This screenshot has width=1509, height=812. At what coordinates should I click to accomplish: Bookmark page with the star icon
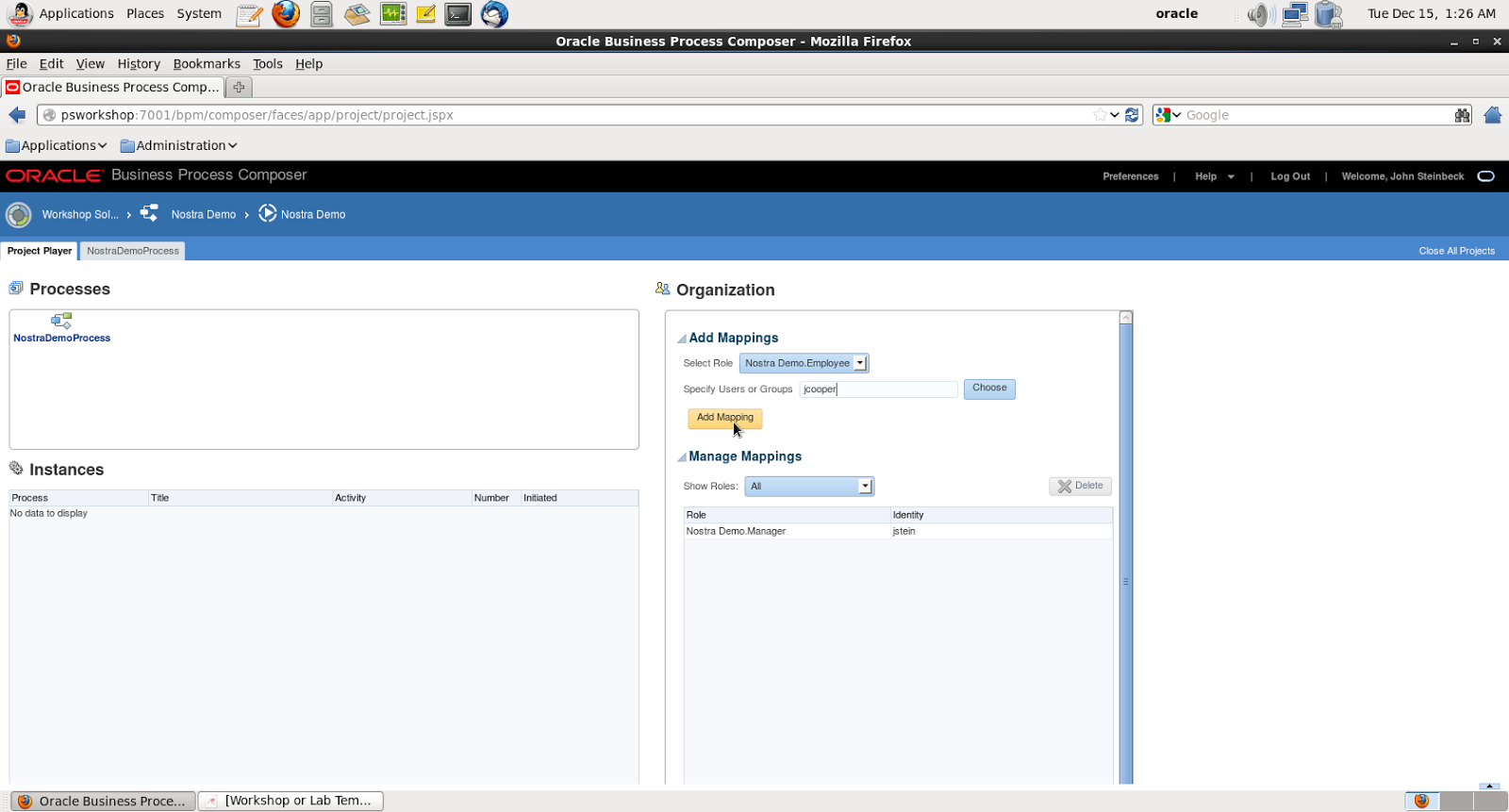point(1100,115)
